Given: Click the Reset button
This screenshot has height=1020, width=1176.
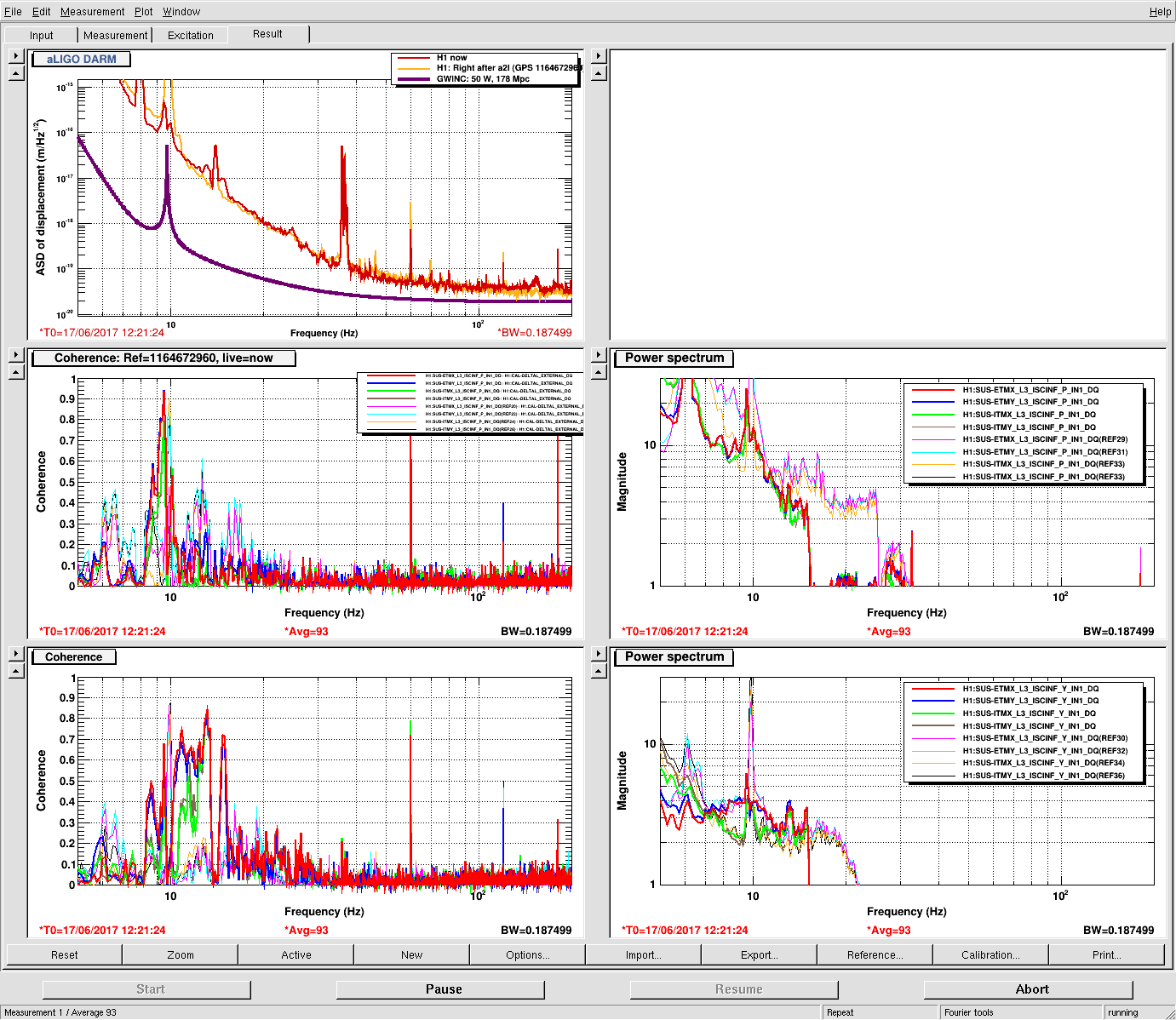Looking at the screenshot, I should (64, 954).
